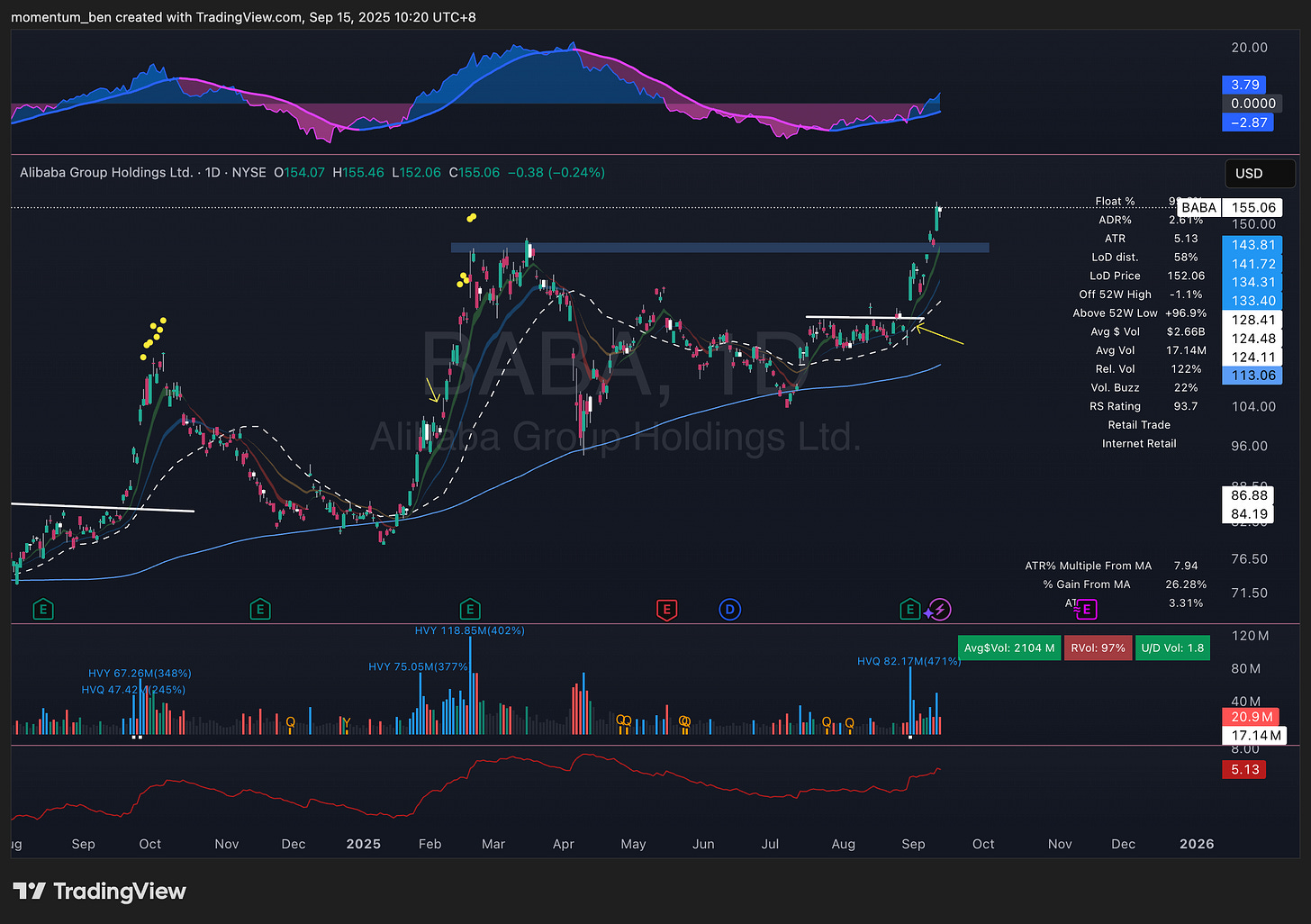Click the 84.19 price label
This screenshot has height=924, width=1311.
click(x=1249, y=514)
